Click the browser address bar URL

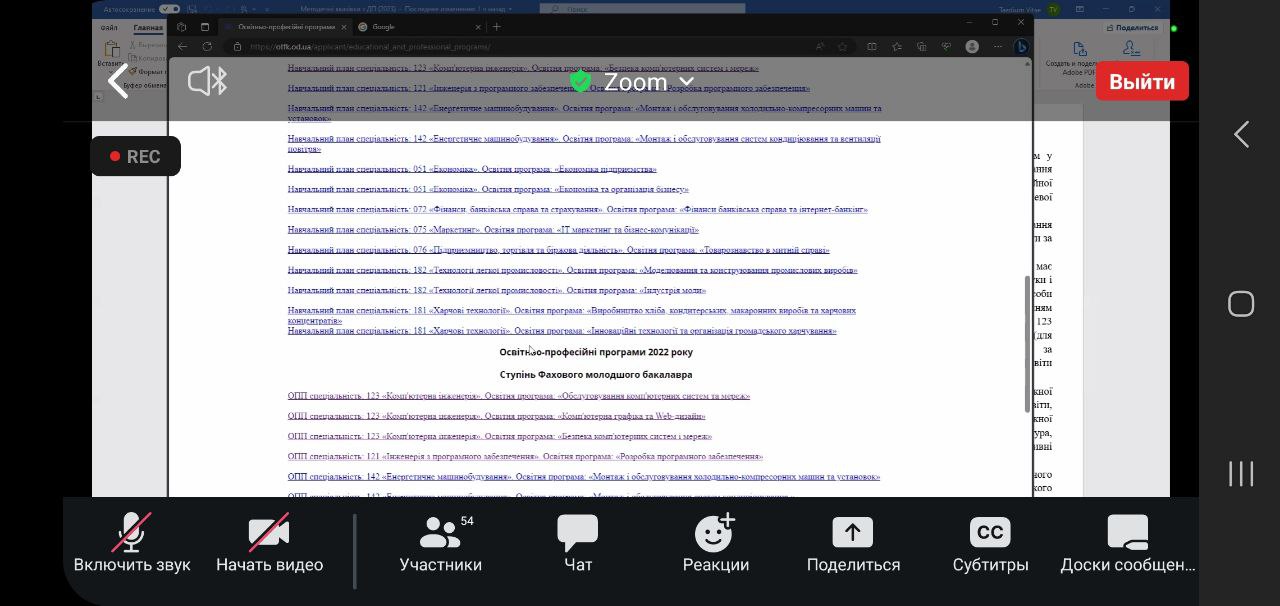pos(370,46)
